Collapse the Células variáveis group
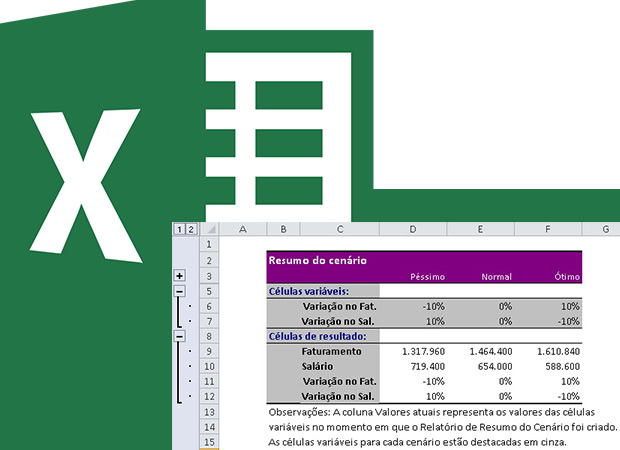Screen dimensions: 620x450 pyautogui.click(x=180, y=291)
